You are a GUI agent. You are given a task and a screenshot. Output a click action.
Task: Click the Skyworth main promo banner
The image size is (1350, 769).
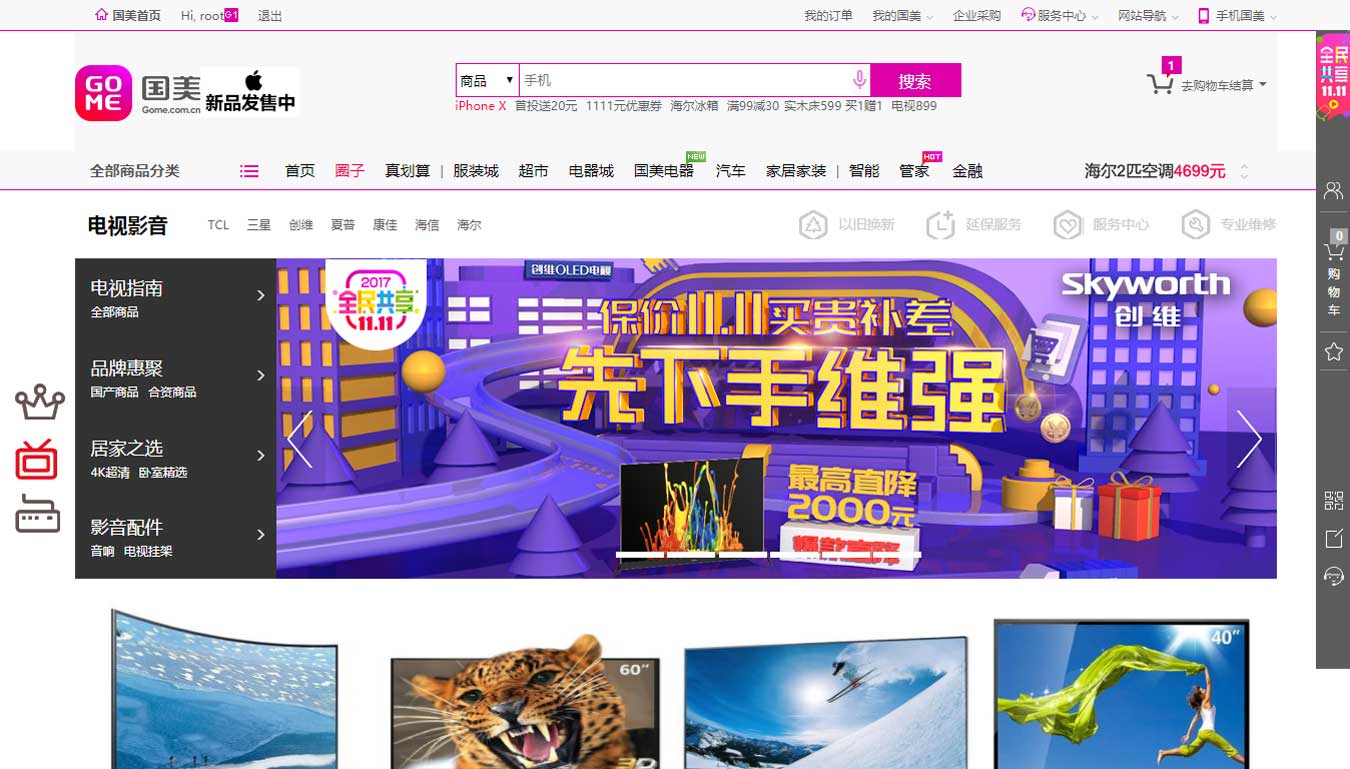tap(776, 418)
